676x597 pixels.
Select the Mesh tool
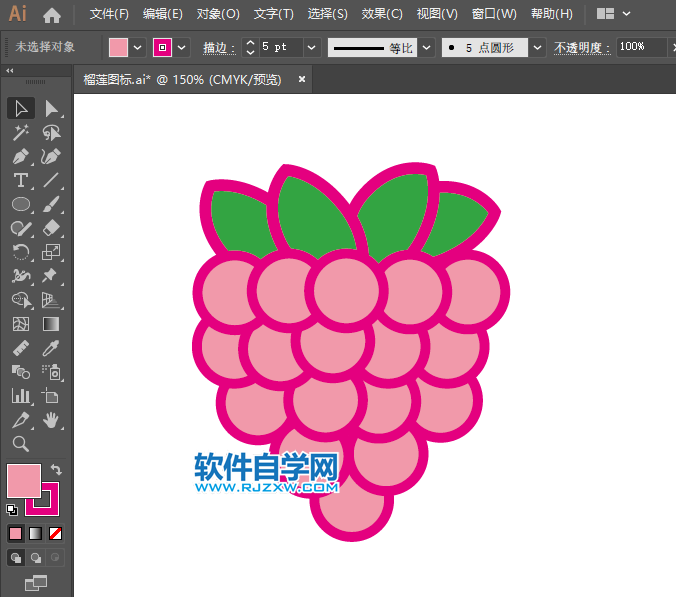pos(21,324)
